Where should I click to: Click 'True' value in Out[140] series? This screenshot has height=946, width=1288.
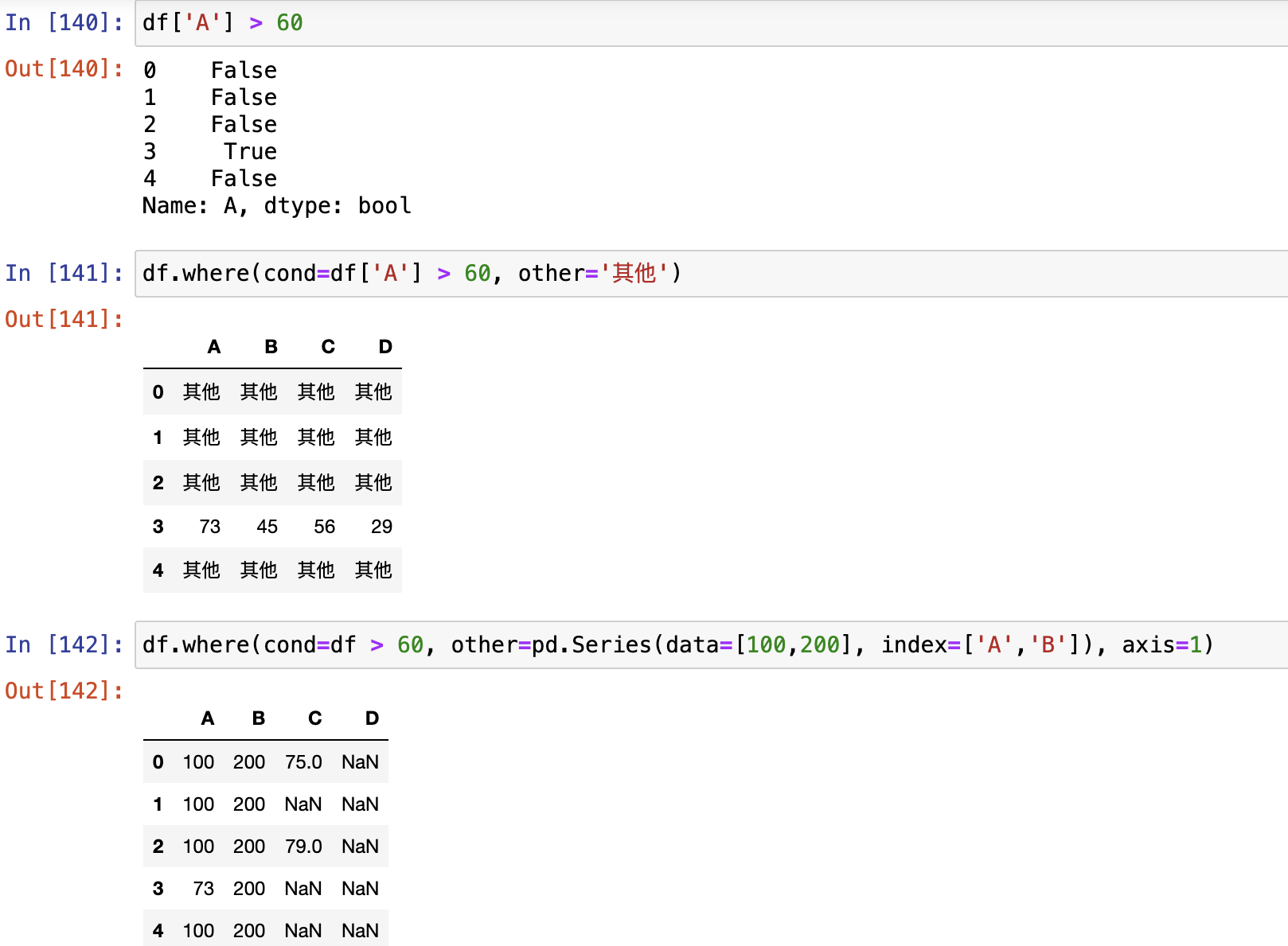tap(251, 151)
